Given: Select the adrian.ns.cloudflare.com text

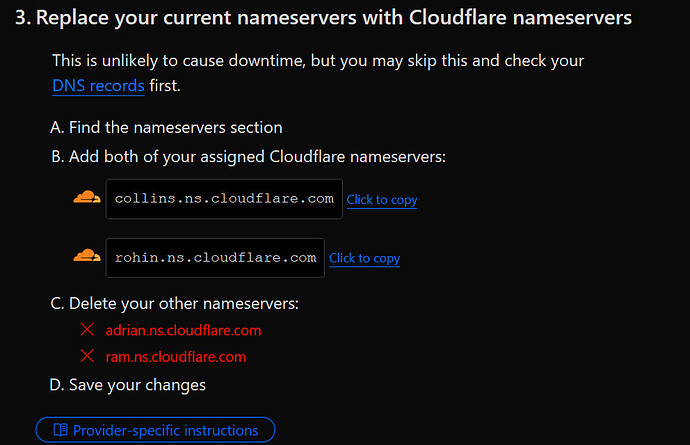Looking at the screenshot, I should tap(184, 330).
